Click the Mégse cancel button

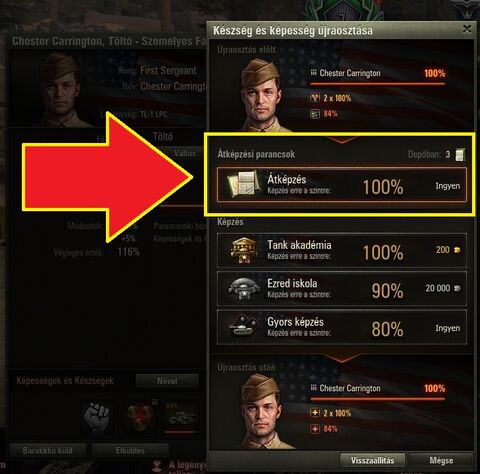[441, 460]
